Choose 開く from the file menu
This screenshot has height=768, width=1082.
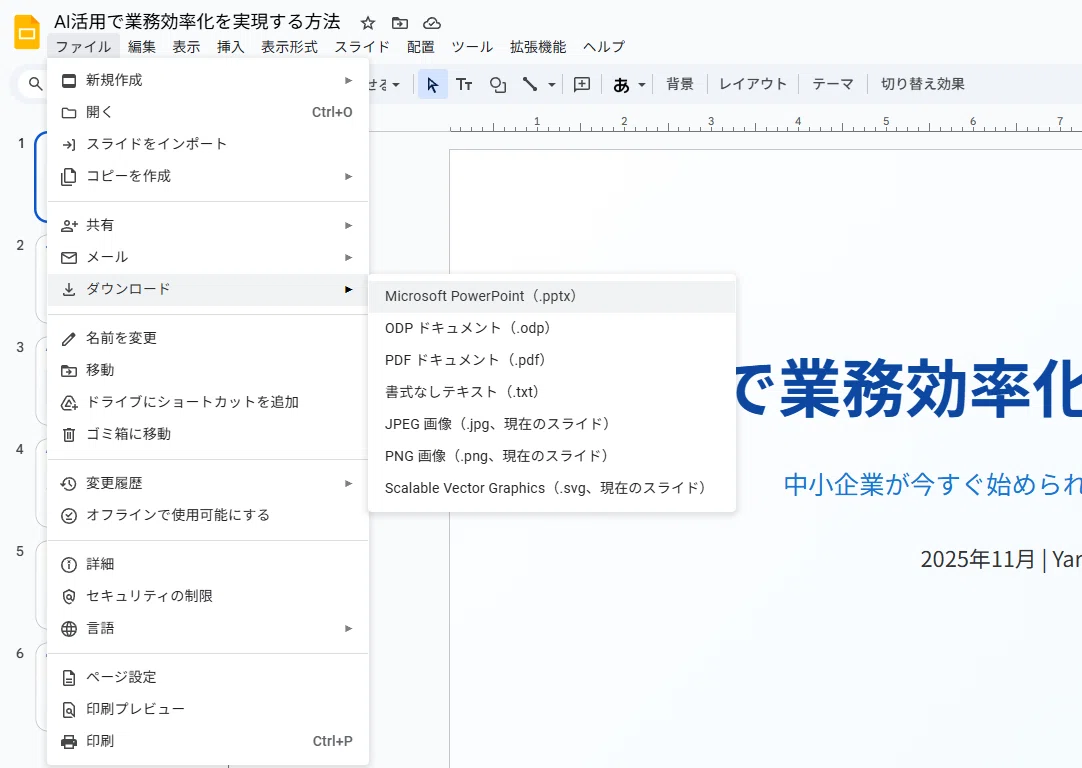click(208, 112)
